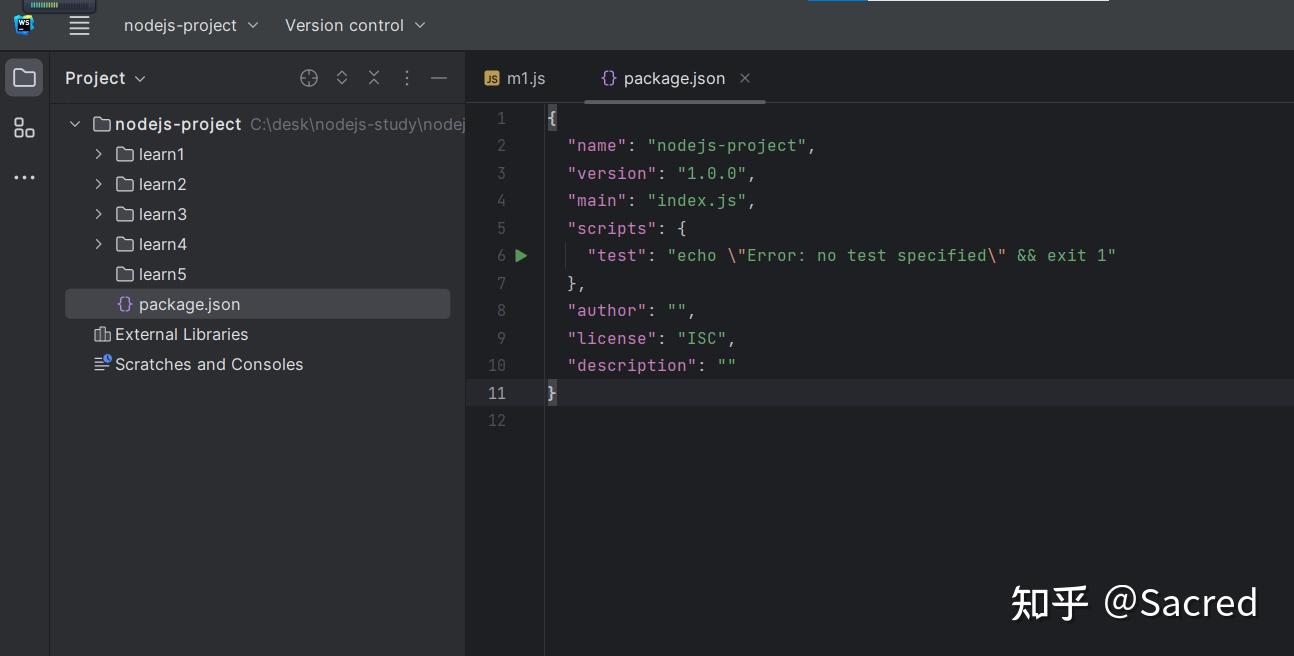Click Expand Selected arrows icon
This screenshot has height=656, width=1294.
342,78
